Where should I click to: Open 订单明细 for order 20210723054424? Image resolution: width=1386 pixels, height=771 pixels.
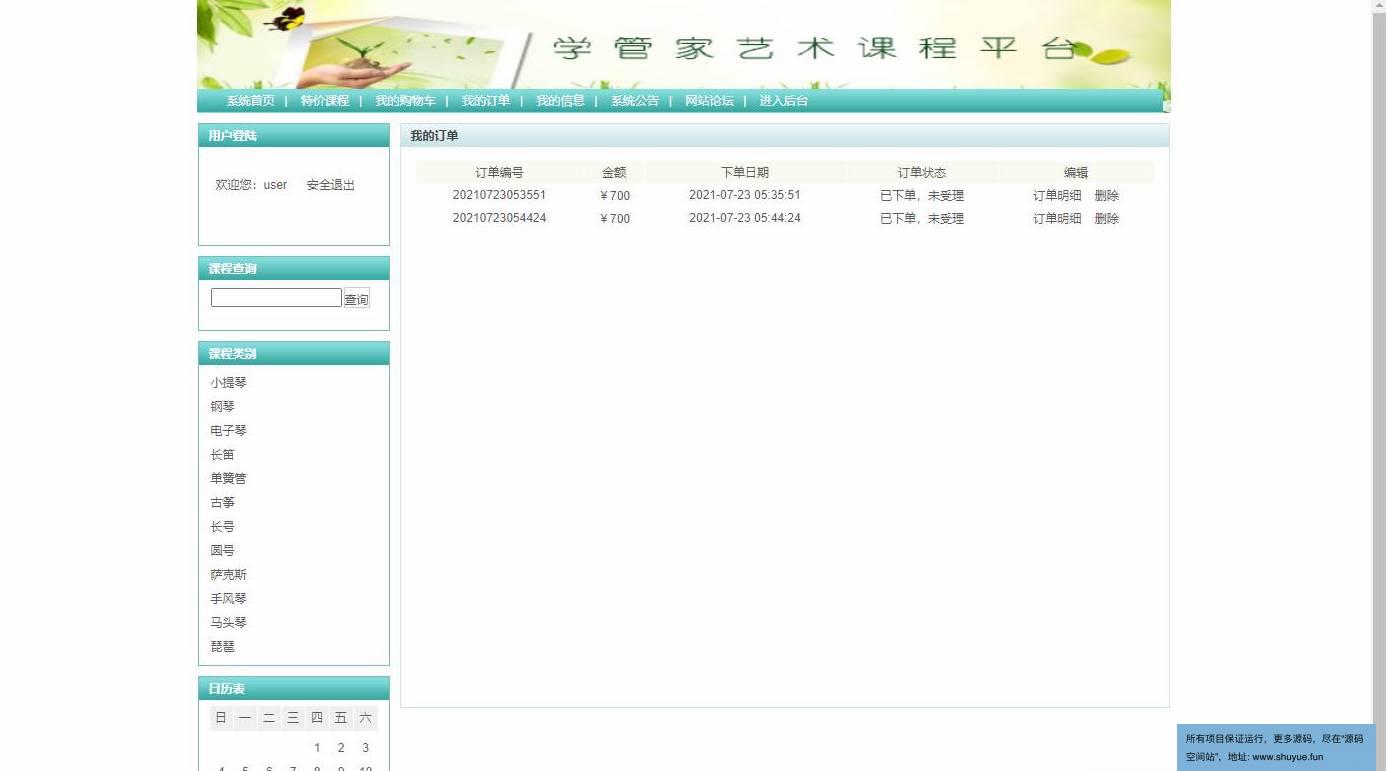click(1057, 219)
